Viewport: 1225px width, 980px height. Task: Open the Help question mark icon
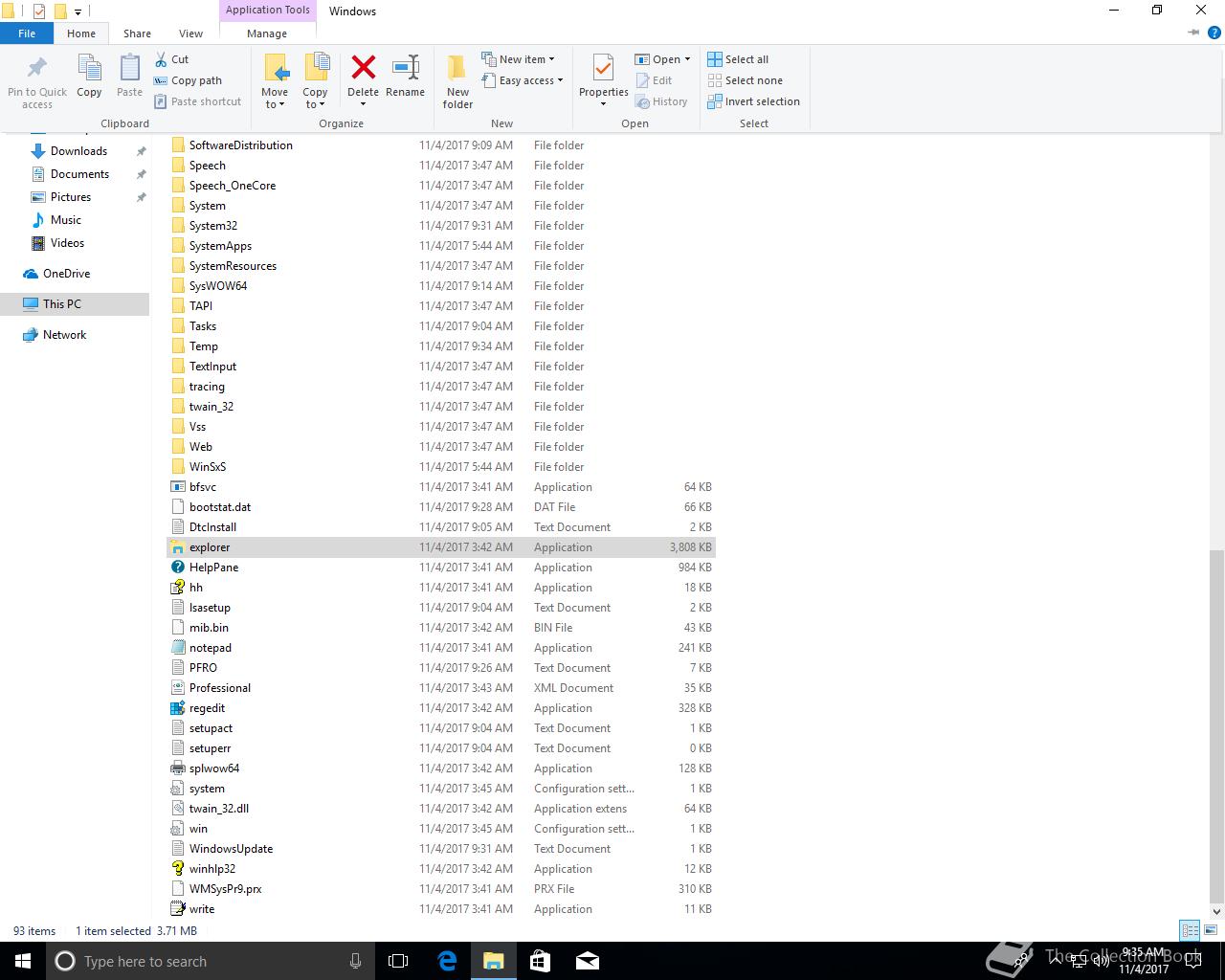[1214, 33]
